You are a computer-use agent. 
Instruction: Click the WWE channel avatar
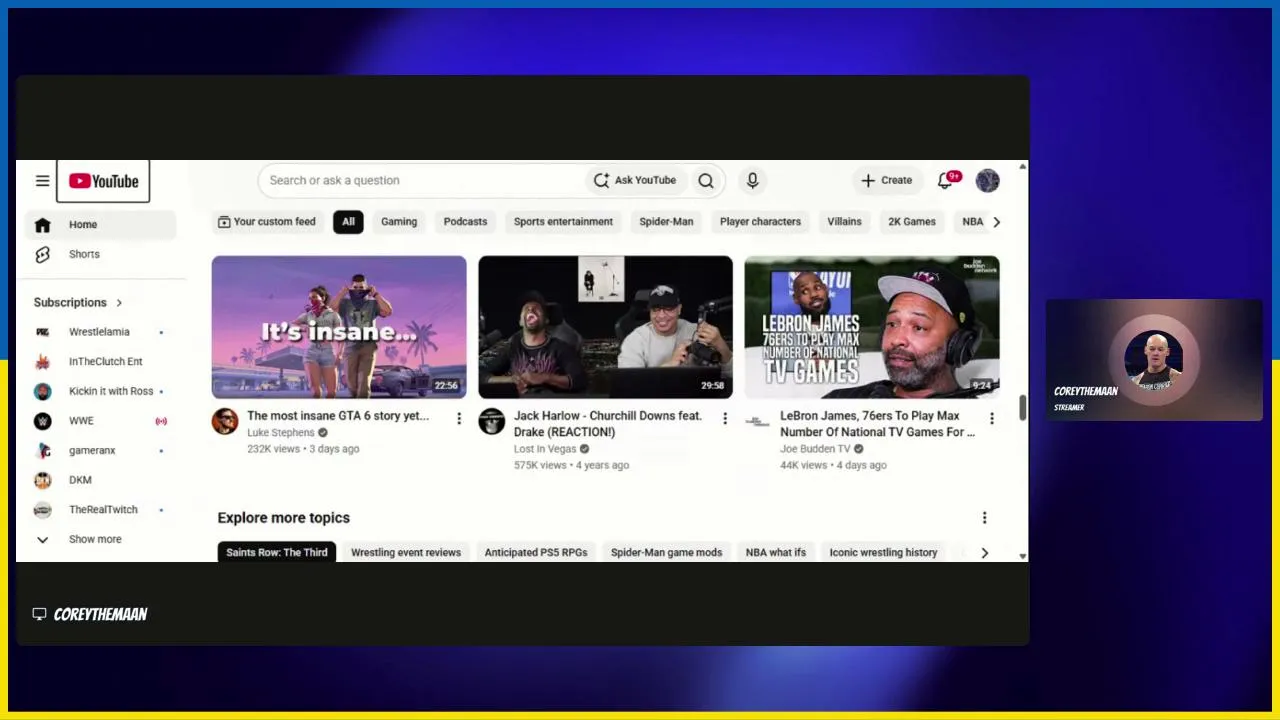[43, 421]
